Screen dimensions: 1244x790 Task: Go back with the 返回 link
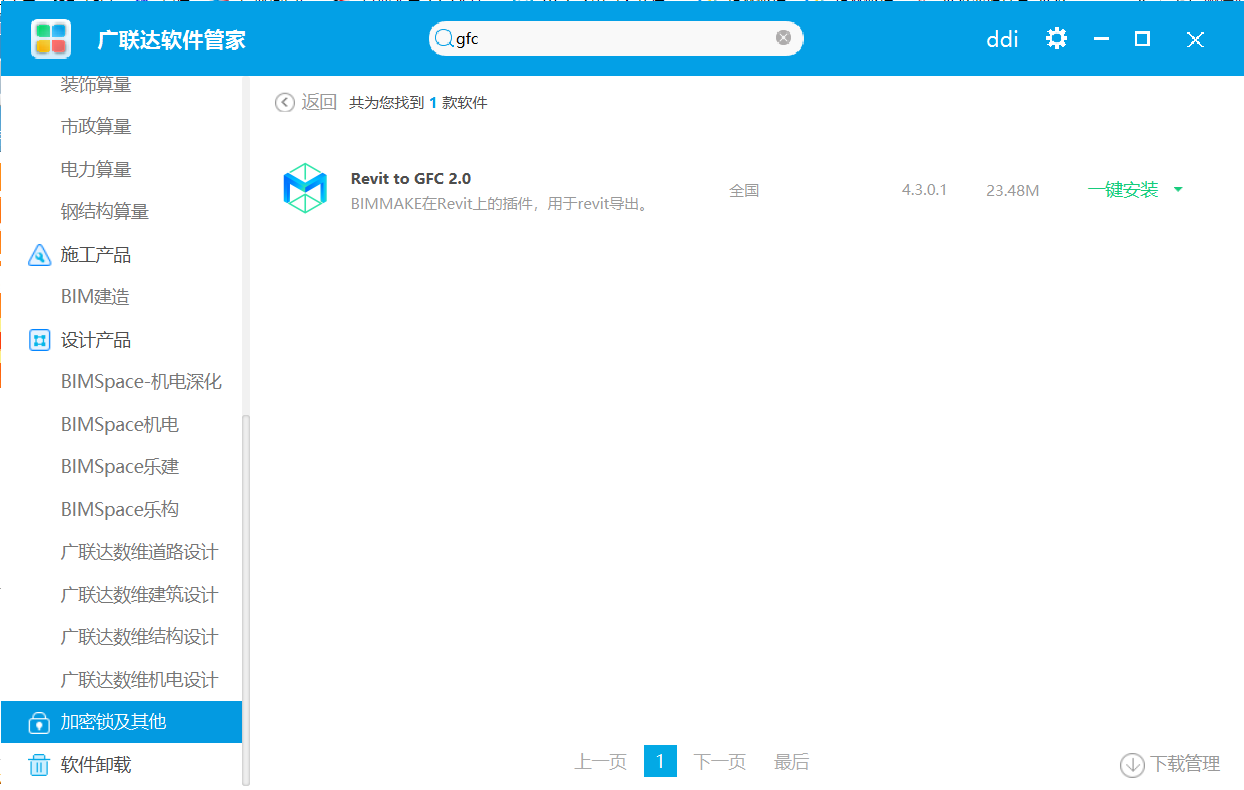[319, 102]
